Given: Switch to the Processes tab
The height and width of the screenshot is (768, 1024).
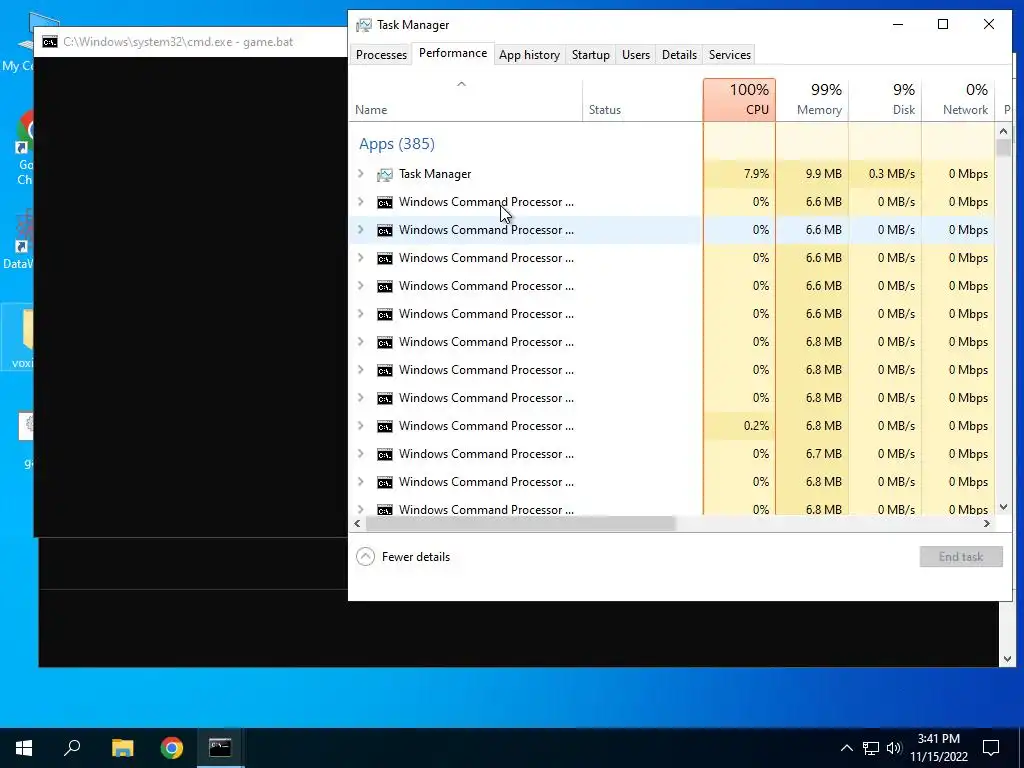Looking at the screenshot, I should pyautogui.click(x=381, y=55).
